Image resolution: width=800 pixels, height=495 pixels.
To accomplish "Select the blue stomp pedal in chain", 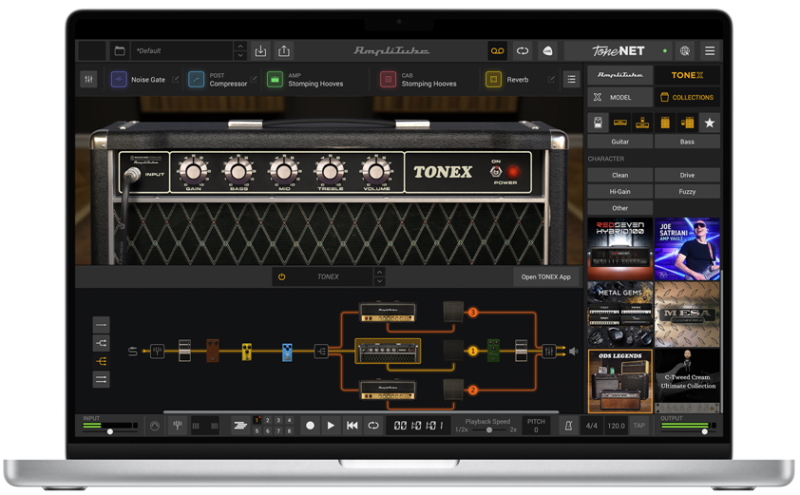I will [287, 352].
